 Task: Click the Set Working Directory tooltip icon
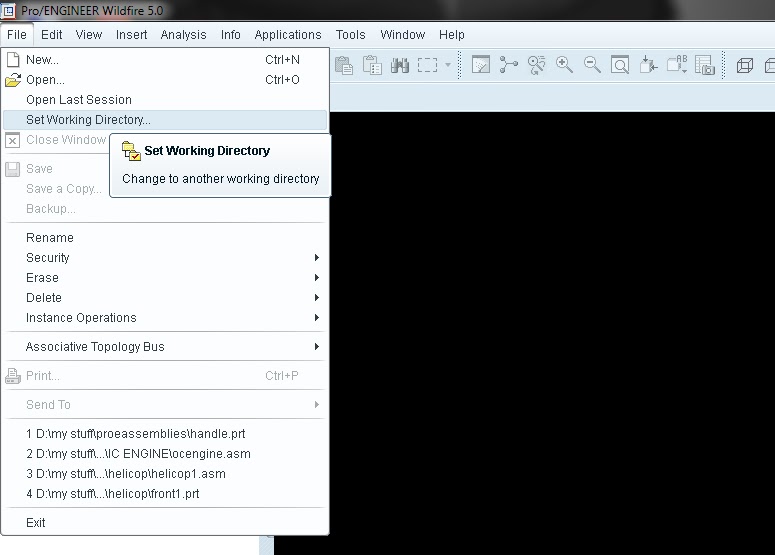click(131, 151)
